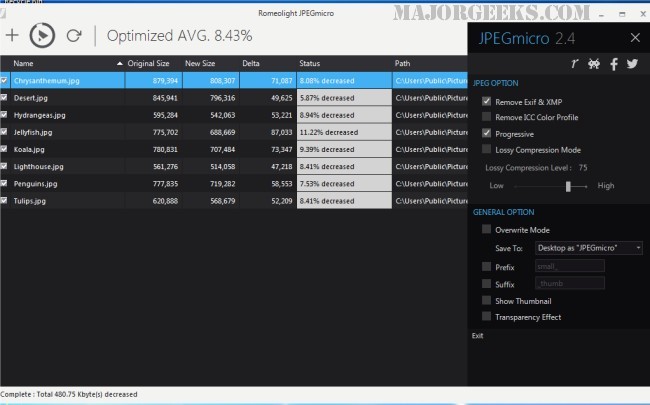The height and width of the screenshot is (405, 650).
Task: Uncheck the Desert.jpg row checkbox
Action: point(4,97)
